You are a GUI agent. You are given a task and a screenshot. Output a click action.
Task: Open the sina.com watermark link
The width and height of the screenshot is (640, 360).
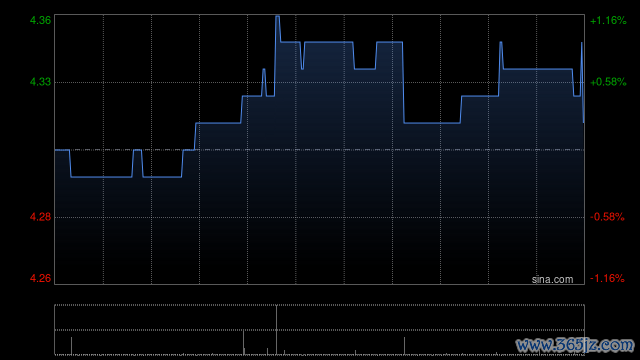(x=552, y=280)
